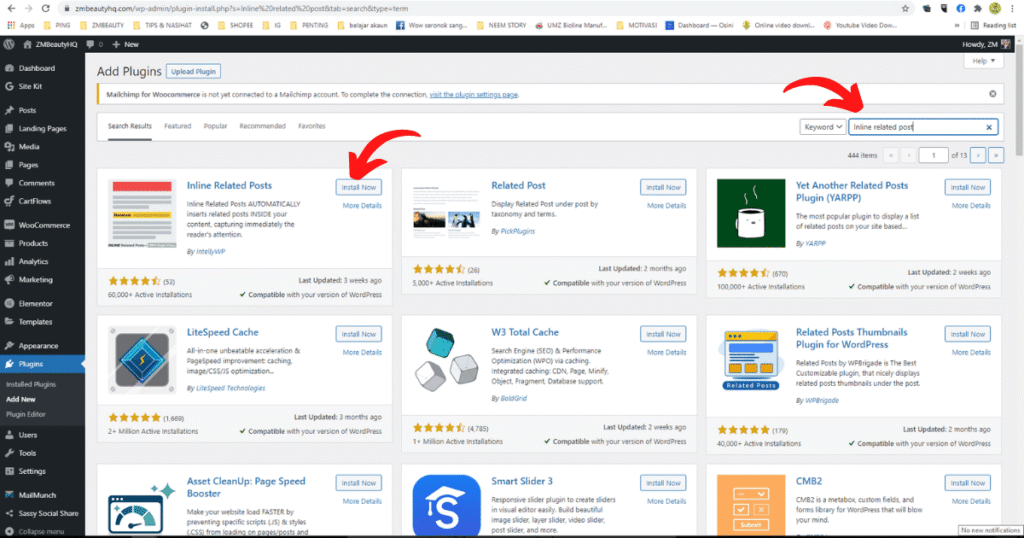Click Upload Plugin button

click(x=193, y=71)
